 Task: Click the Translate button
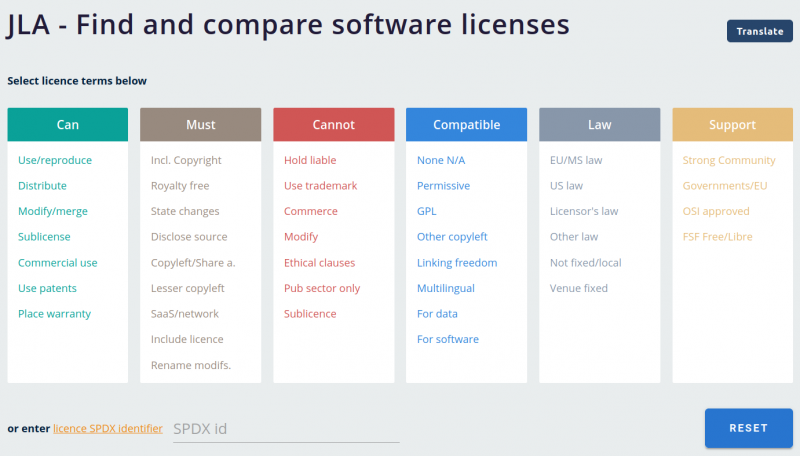759,31
